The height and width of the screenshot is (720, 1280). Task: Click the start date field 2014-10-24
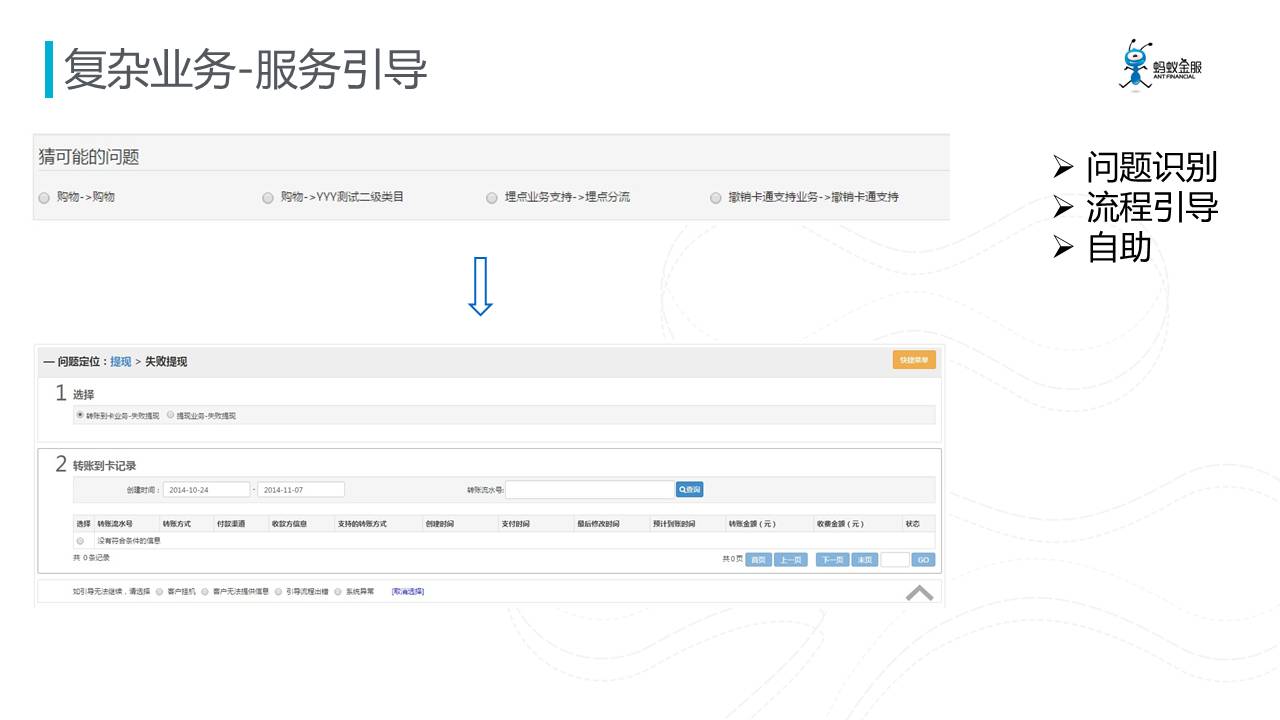coord(207,490)
